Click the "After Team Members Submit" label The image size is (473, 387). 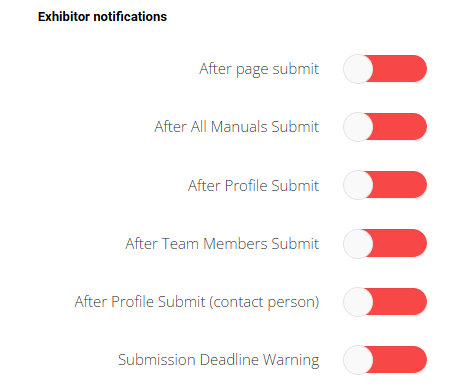coord(222,244)
